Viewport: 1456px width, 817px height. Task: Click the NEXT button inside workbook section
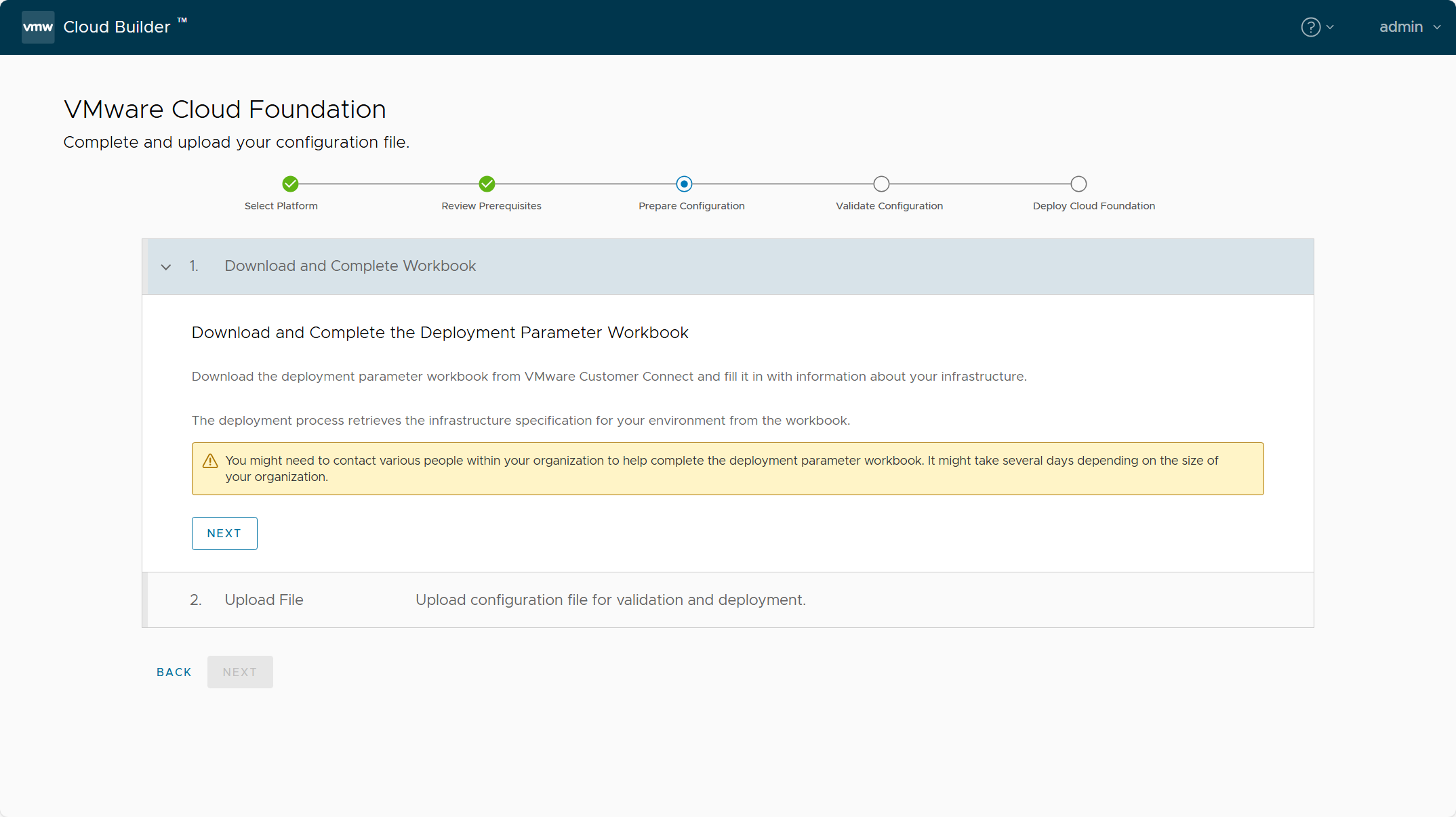(224, 533)
